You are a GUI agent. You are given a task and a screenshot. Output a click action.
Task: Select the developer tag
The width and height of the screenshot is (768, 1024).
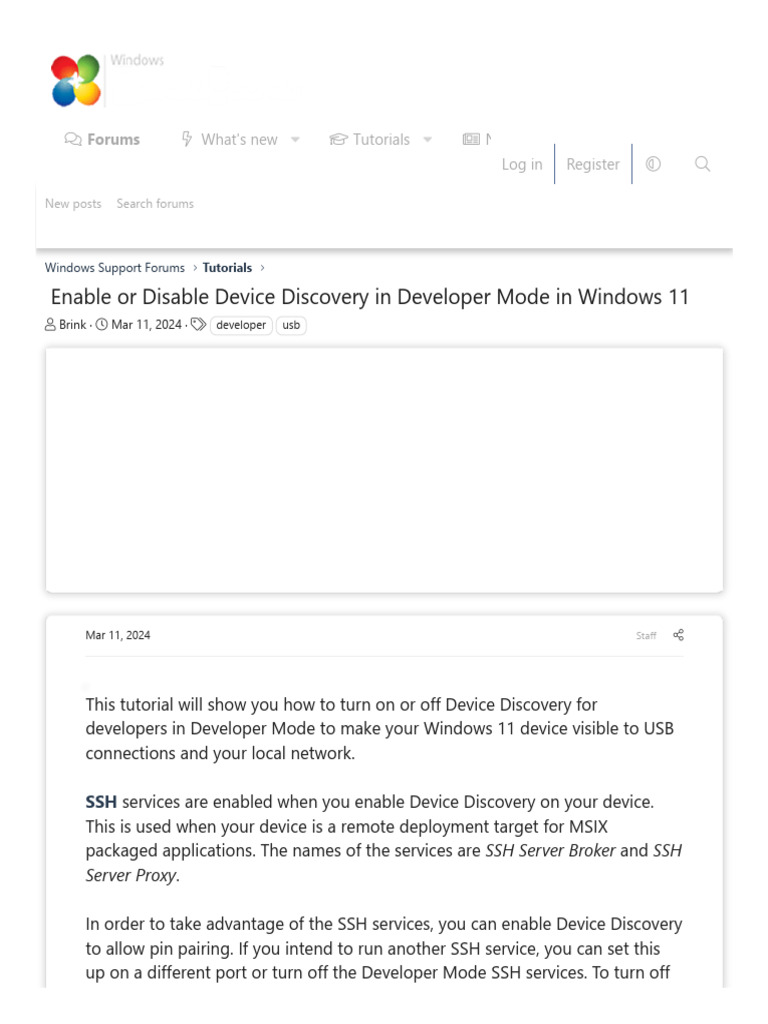tap(241, 325)
